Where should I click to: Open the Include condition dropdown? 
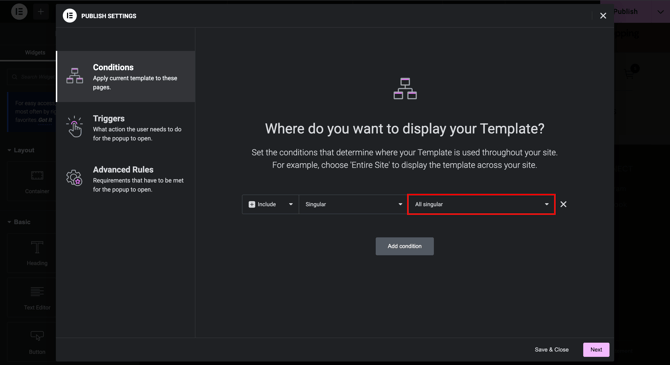pyautogui.click(x=270, y=204)
